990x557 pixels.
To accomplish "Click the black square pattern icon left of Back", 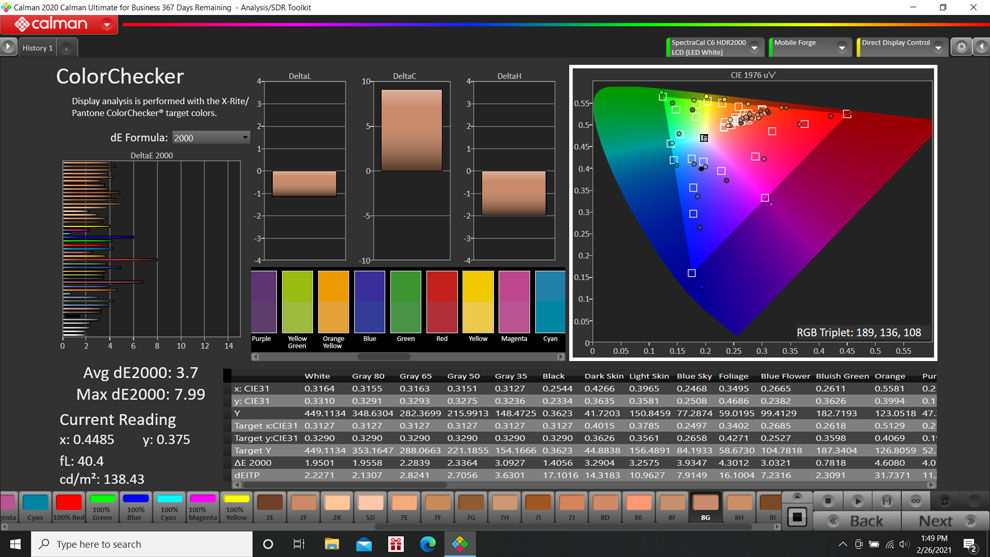I will (x=797, y=517).
